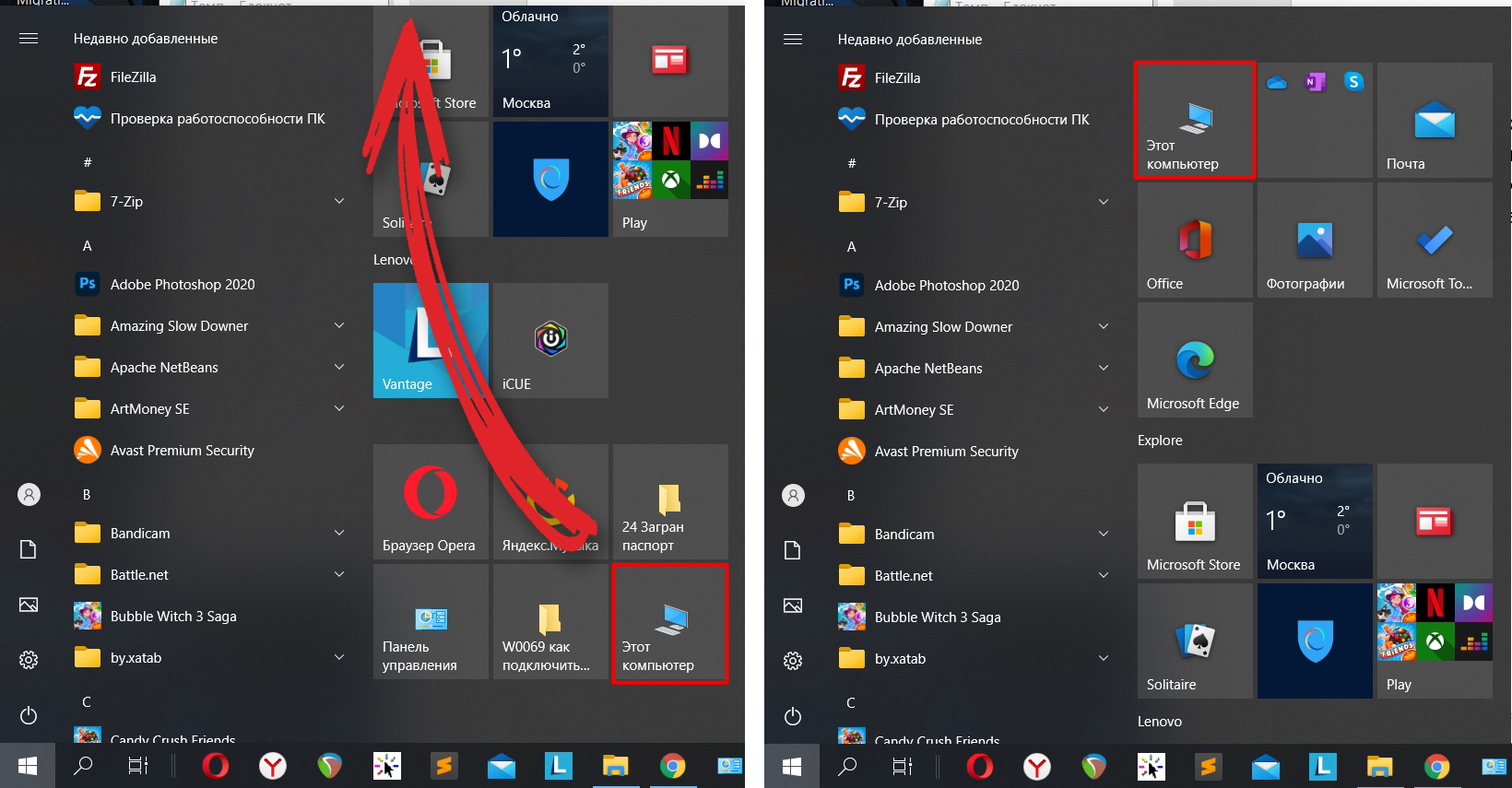Screen dimensions: 1512x788
Task: Open the Почта mail tile
Action: point(1435,120)
